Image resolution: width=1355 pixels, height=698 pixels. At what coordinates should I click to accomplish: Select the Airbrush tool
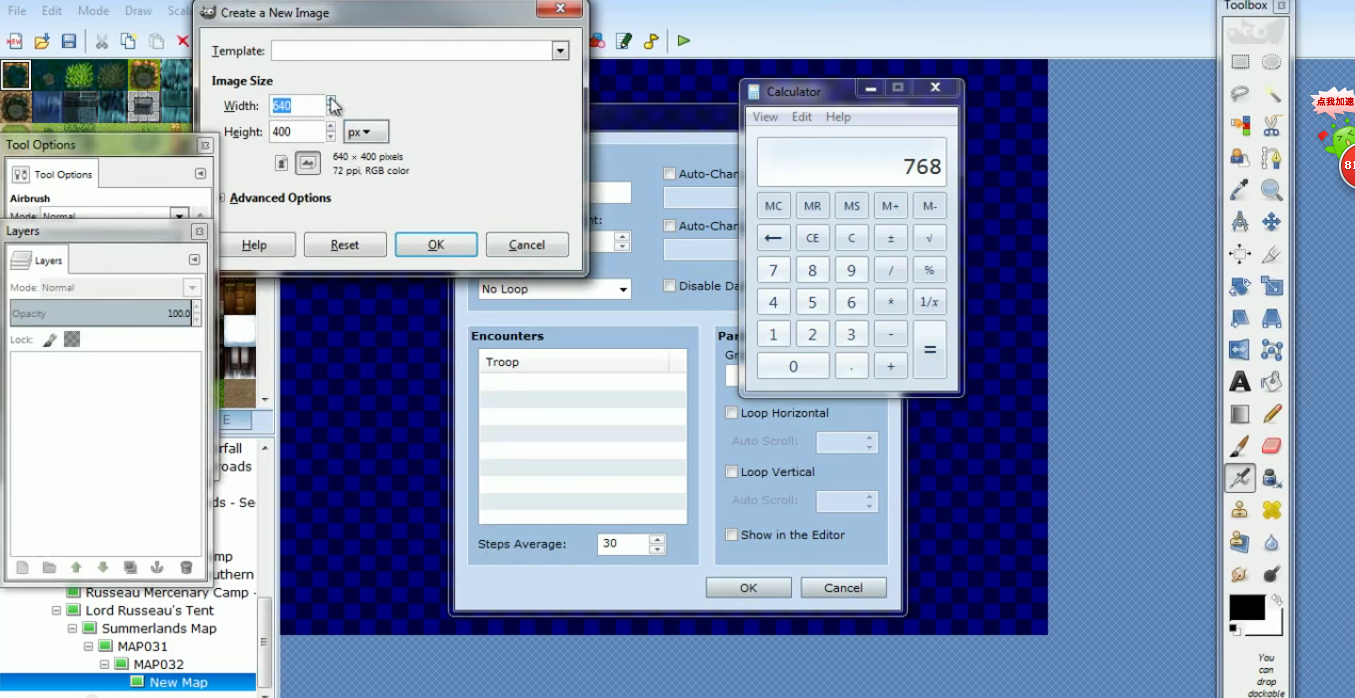[x=1240, y=478]
